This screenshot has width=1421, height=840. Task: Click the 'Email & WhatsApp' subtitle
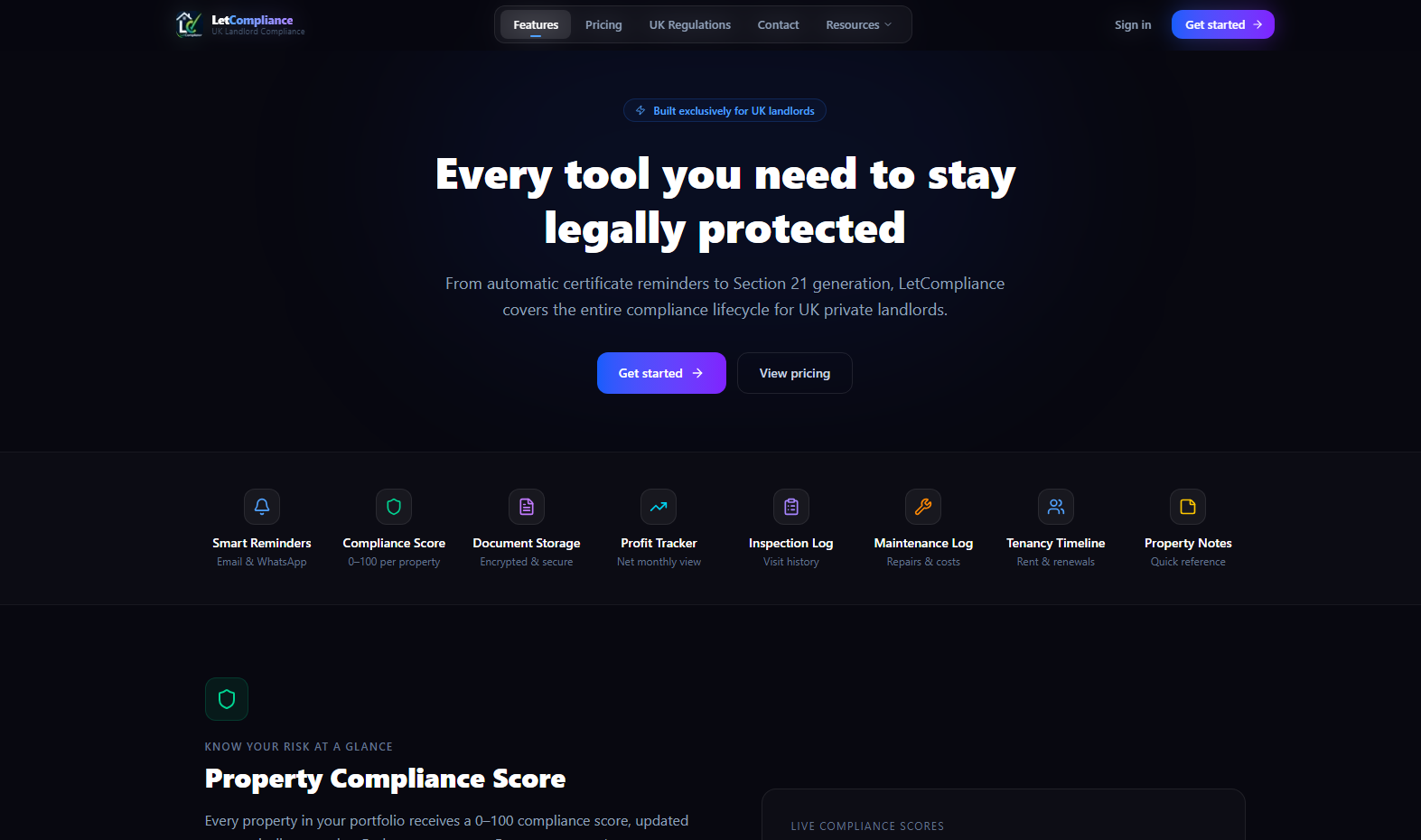(262, 562)
